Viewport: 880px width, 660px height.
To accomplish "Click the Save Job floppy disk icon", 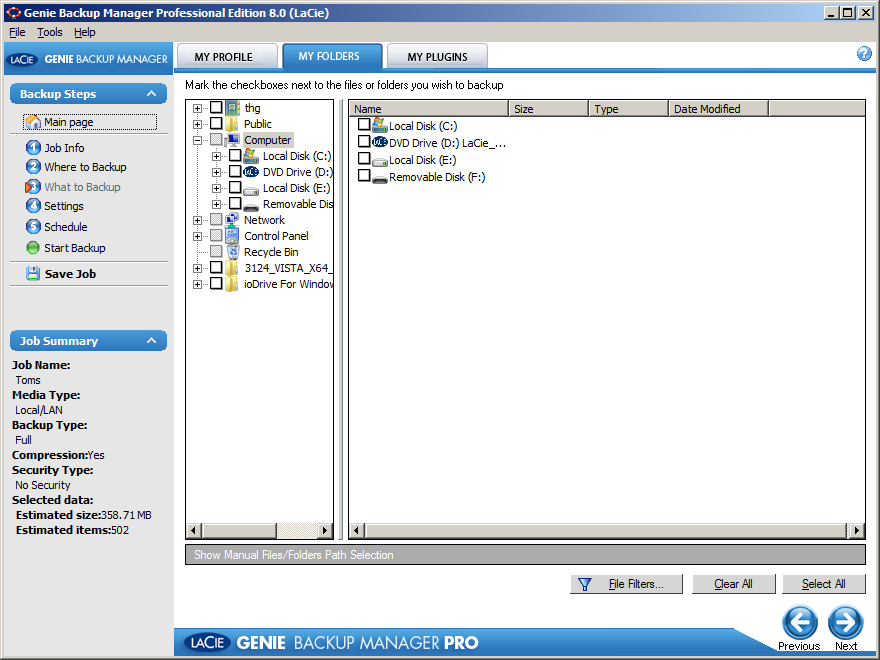I will pos(32,273).
